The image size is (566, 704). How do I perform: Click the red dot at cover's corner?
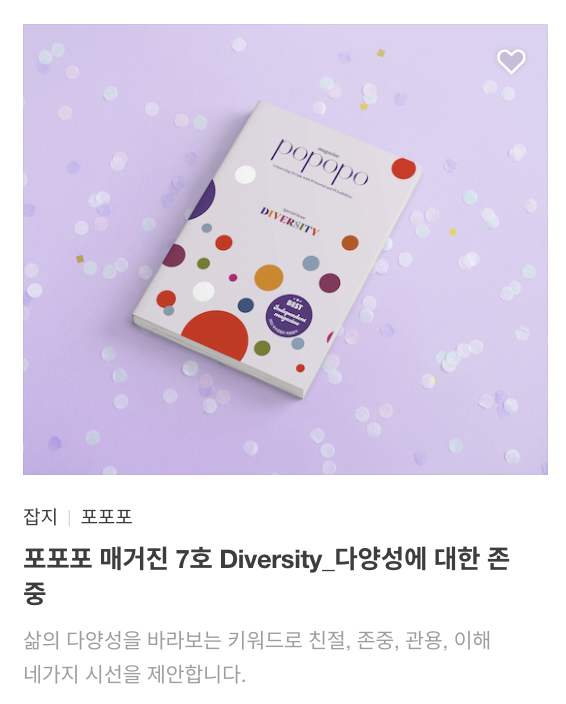pos(403,168)
